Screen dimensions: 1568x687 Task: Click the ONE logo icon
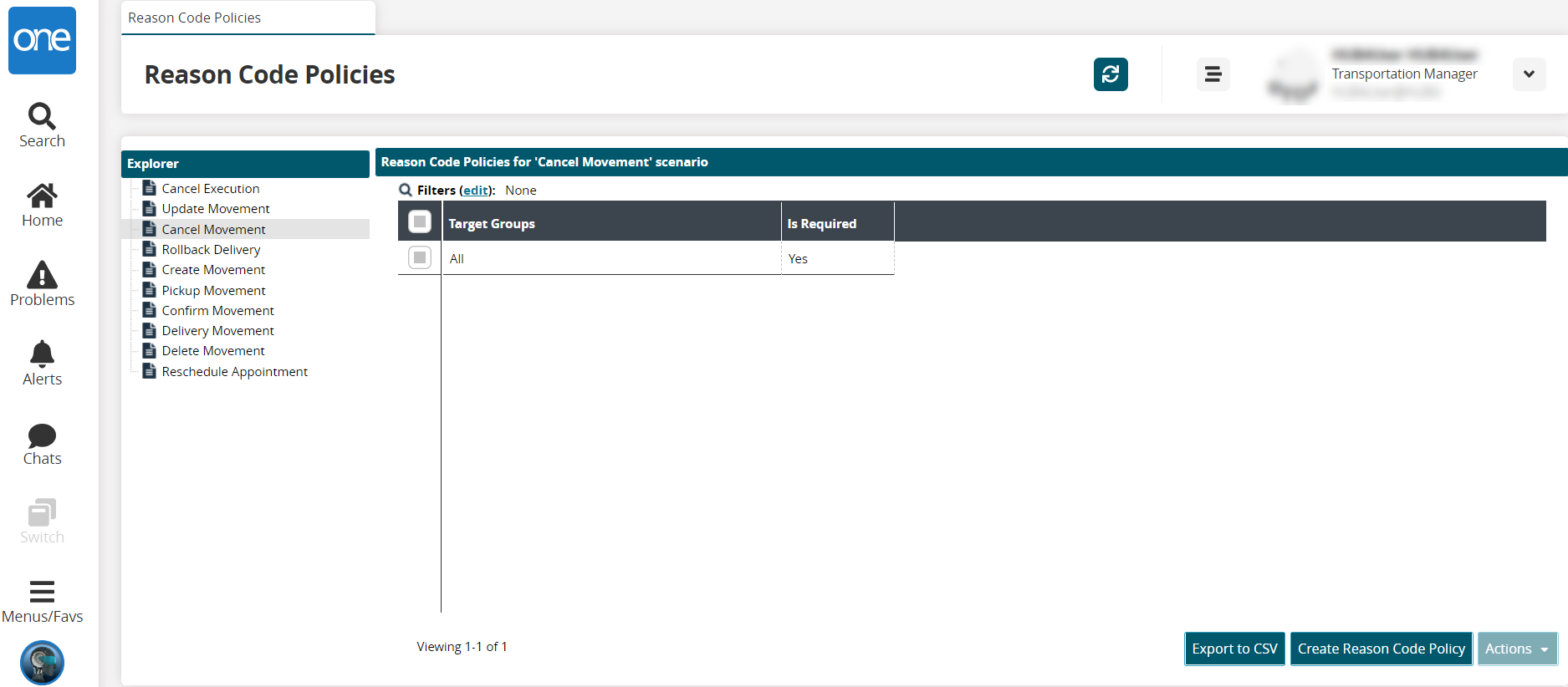[42, 40]
